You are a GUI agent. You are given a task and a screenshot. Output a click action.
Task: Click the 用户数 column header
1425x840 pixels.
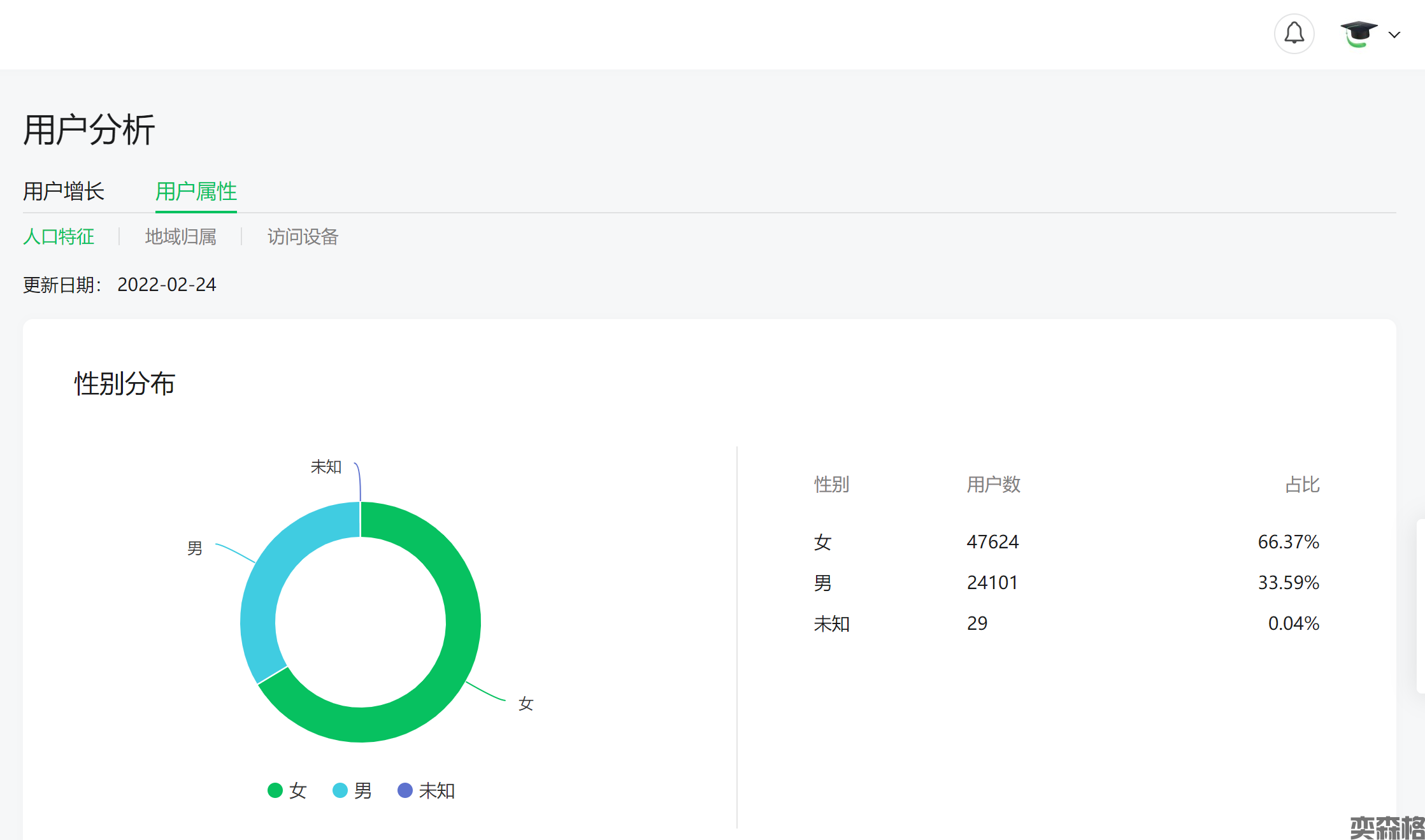coord(993,485)
